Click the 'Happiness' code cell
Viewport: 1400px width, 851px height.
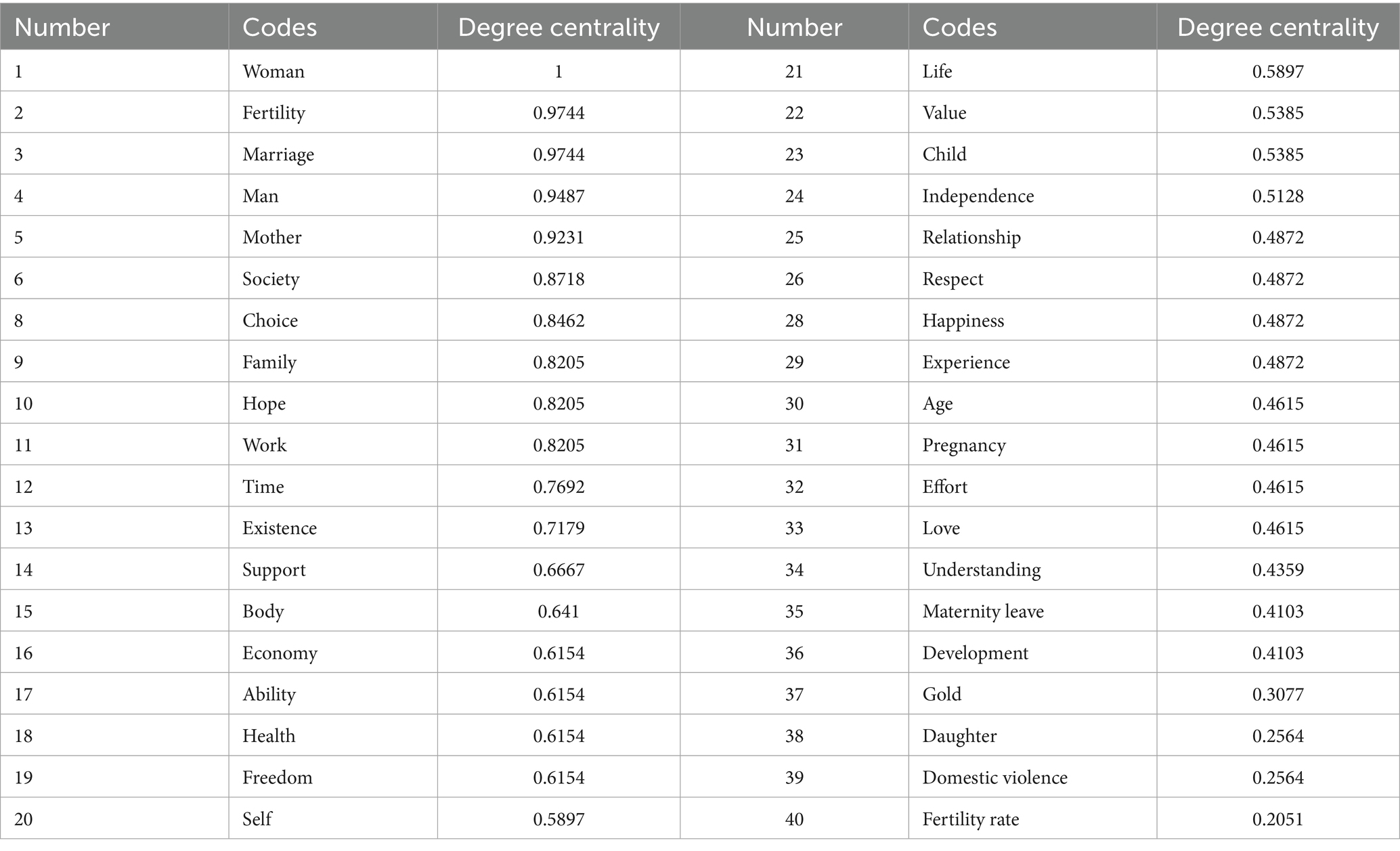click(x=963, y=320)
